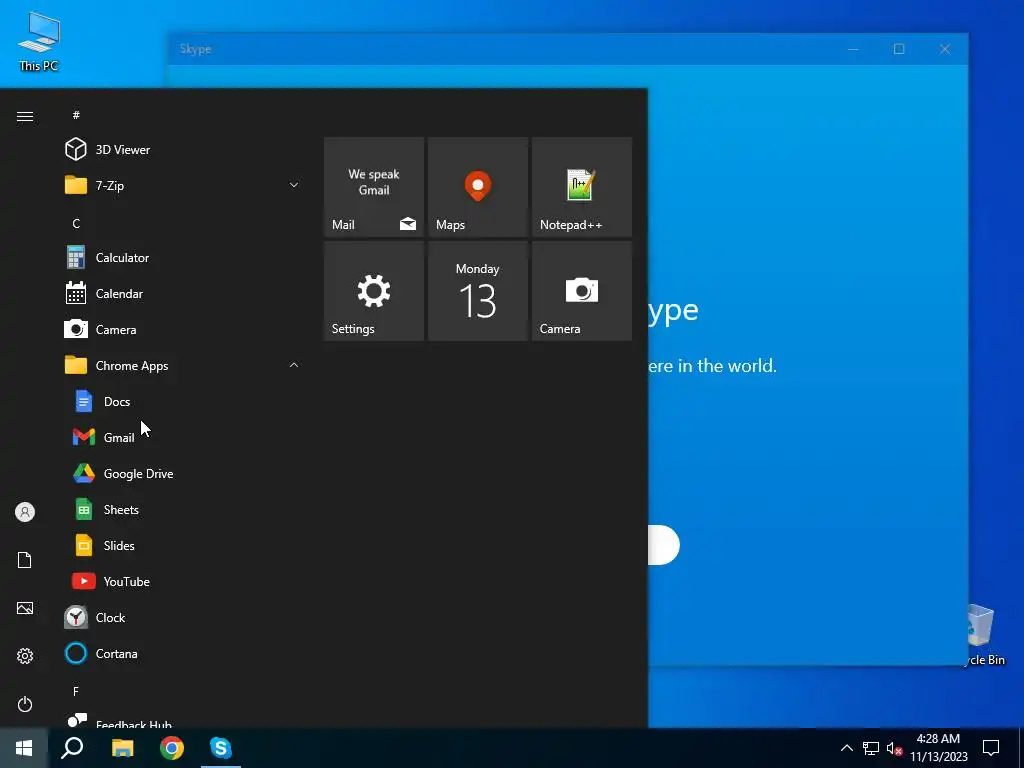
Task: Open the Google Drive Chrome app
Action: click(x=182, y=473)
